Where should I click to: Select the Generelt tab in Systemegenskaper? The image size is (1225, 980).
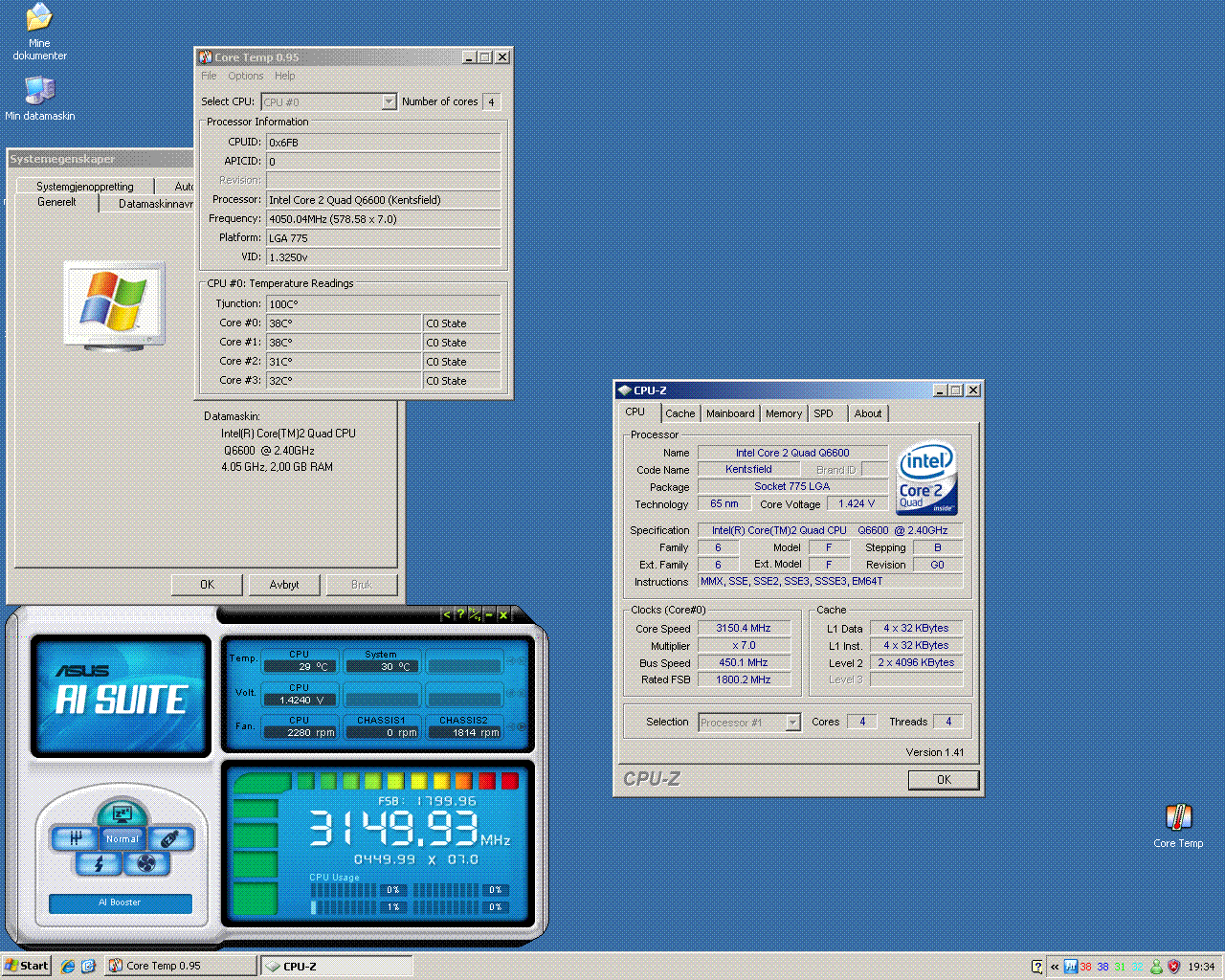(56, 202)
